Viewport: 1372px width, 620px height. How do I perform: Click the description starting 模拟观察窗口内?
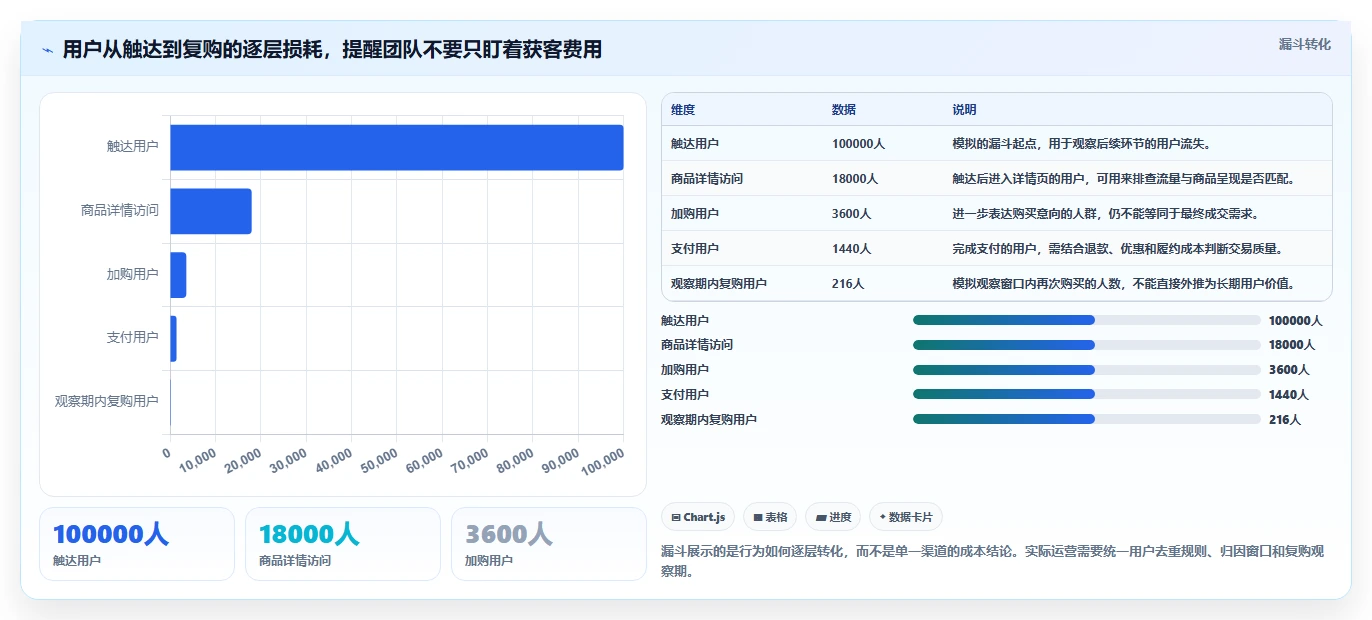click(x=1124, y=284)
